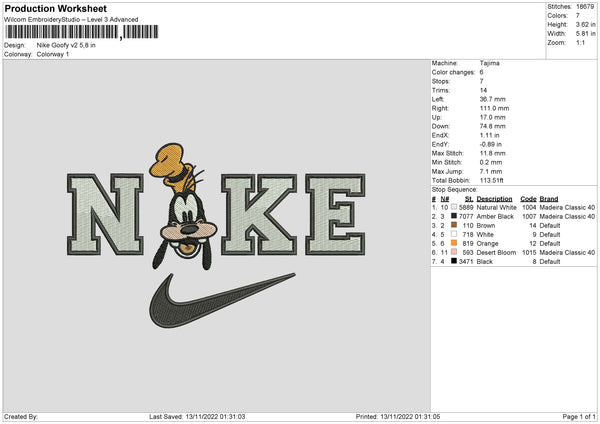Click the Brown thread color swatch
The image size is (600, 424).
click(x=454, y=225)
